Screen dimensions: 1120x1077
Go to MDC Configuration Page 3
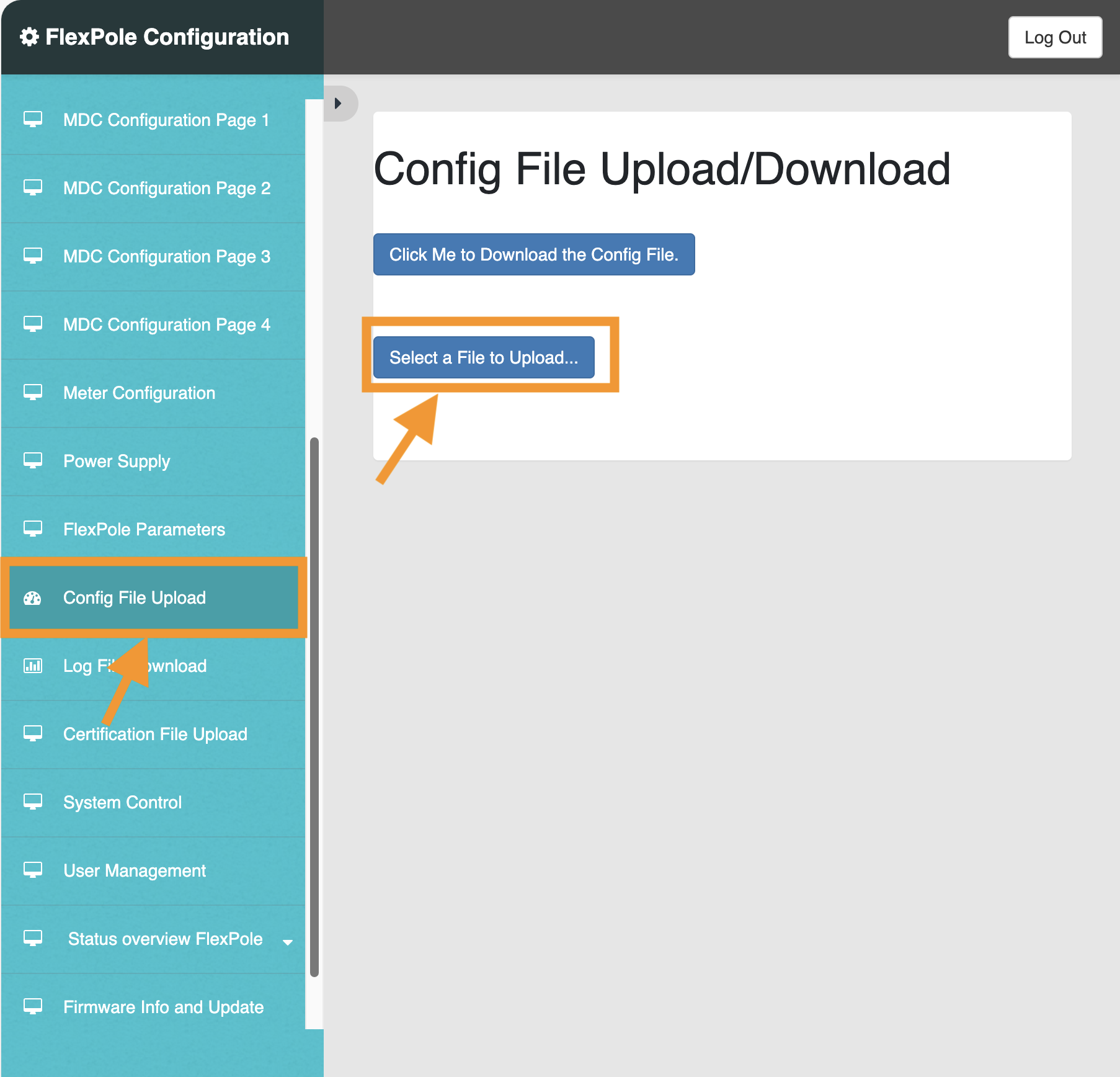click(x=166, y=256)
